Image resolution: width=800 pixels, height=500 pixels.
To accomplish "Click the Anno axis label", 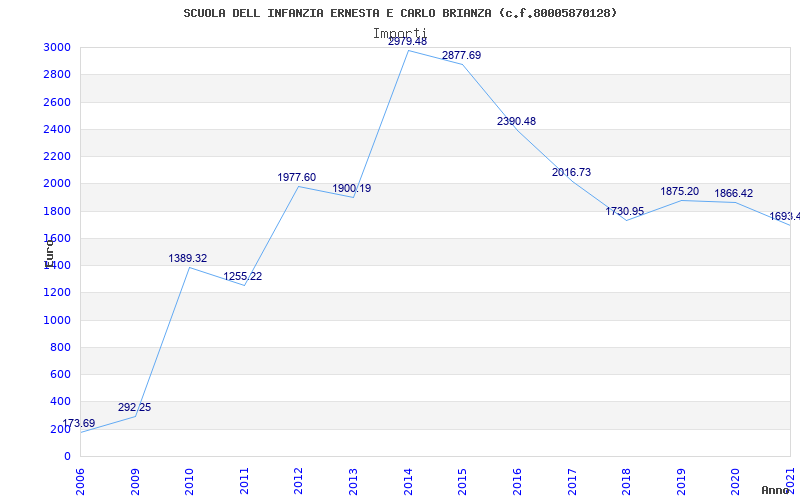I will [774, 490].
